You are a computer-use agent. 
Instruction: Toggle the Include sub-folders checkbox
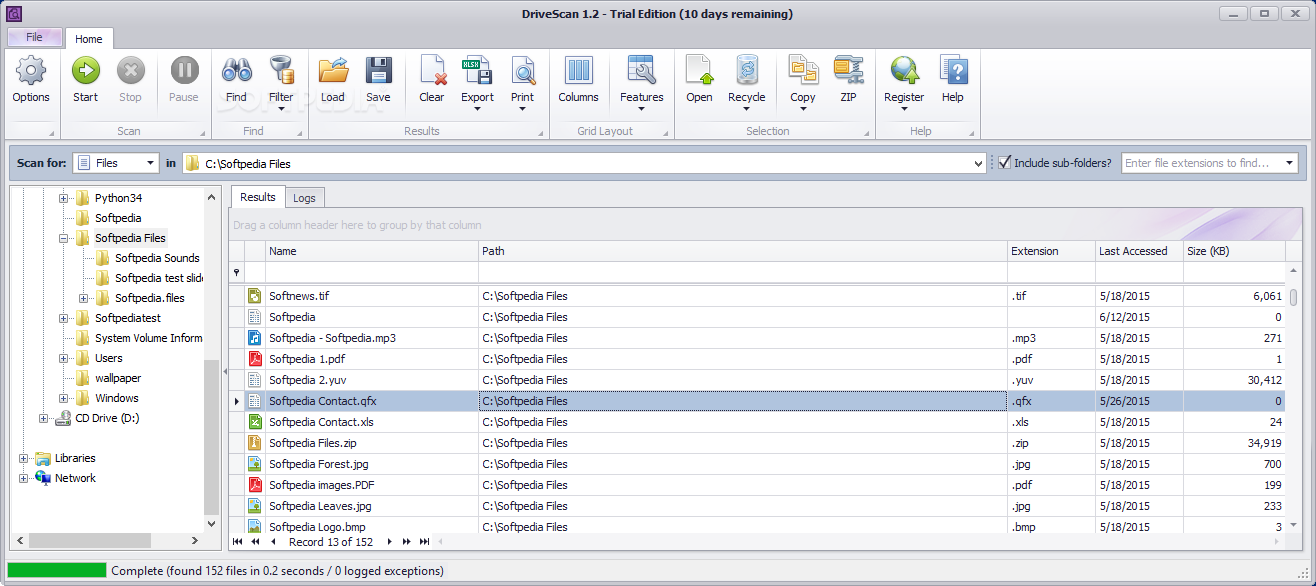point(1005,163)
